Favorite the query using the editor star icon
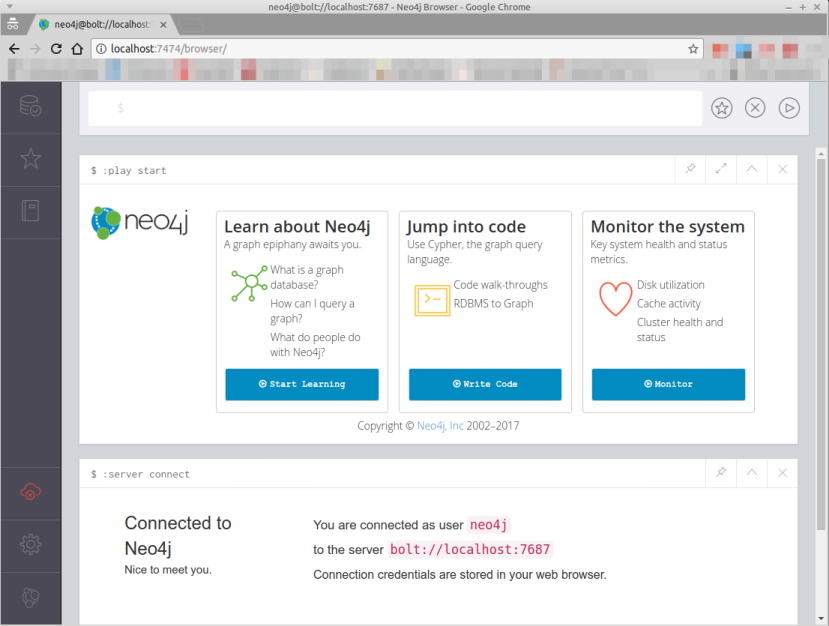 coord(721,107)
